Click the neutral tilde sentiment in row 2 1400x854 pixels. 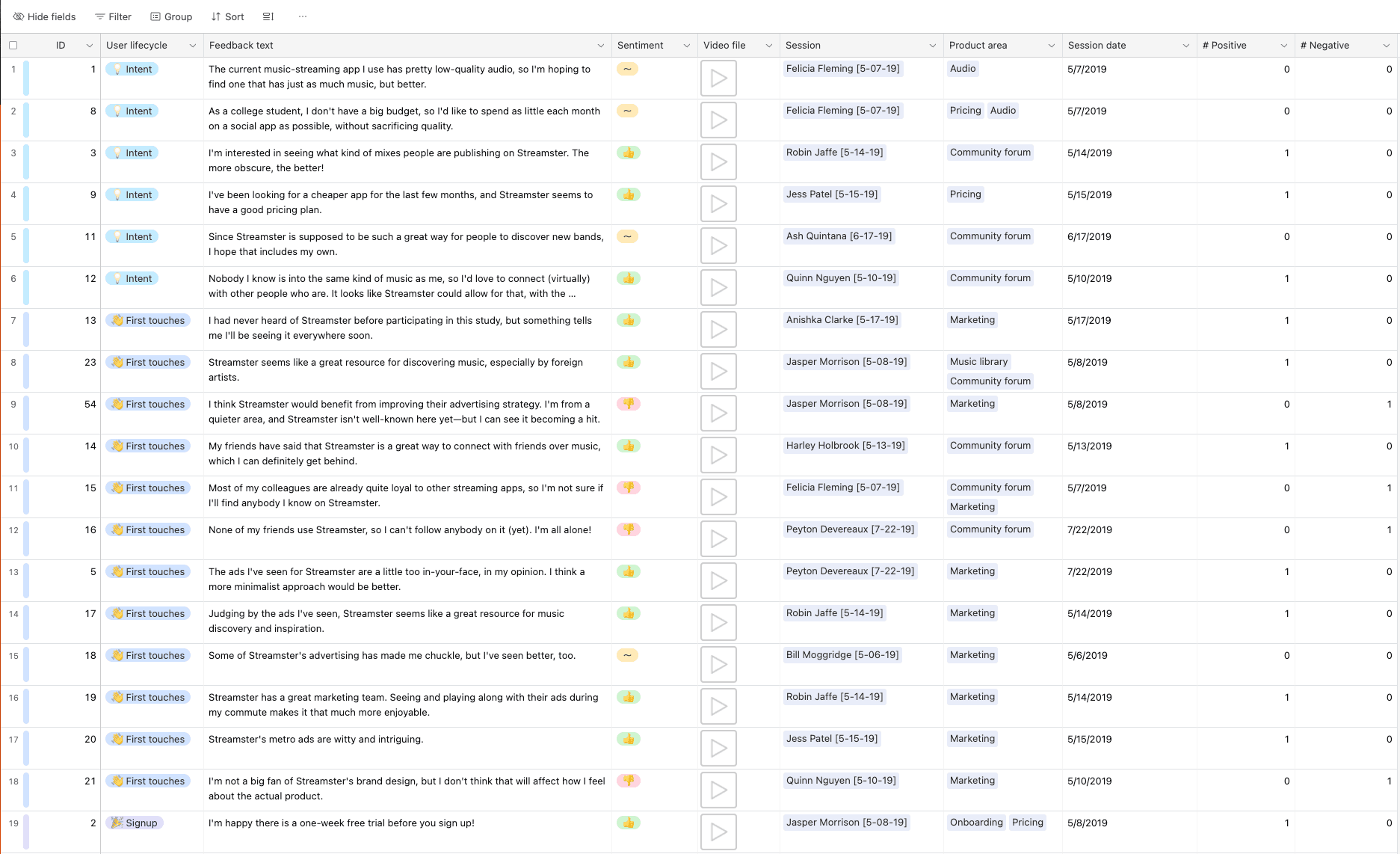pyautogui.click(x=627, y=111)
